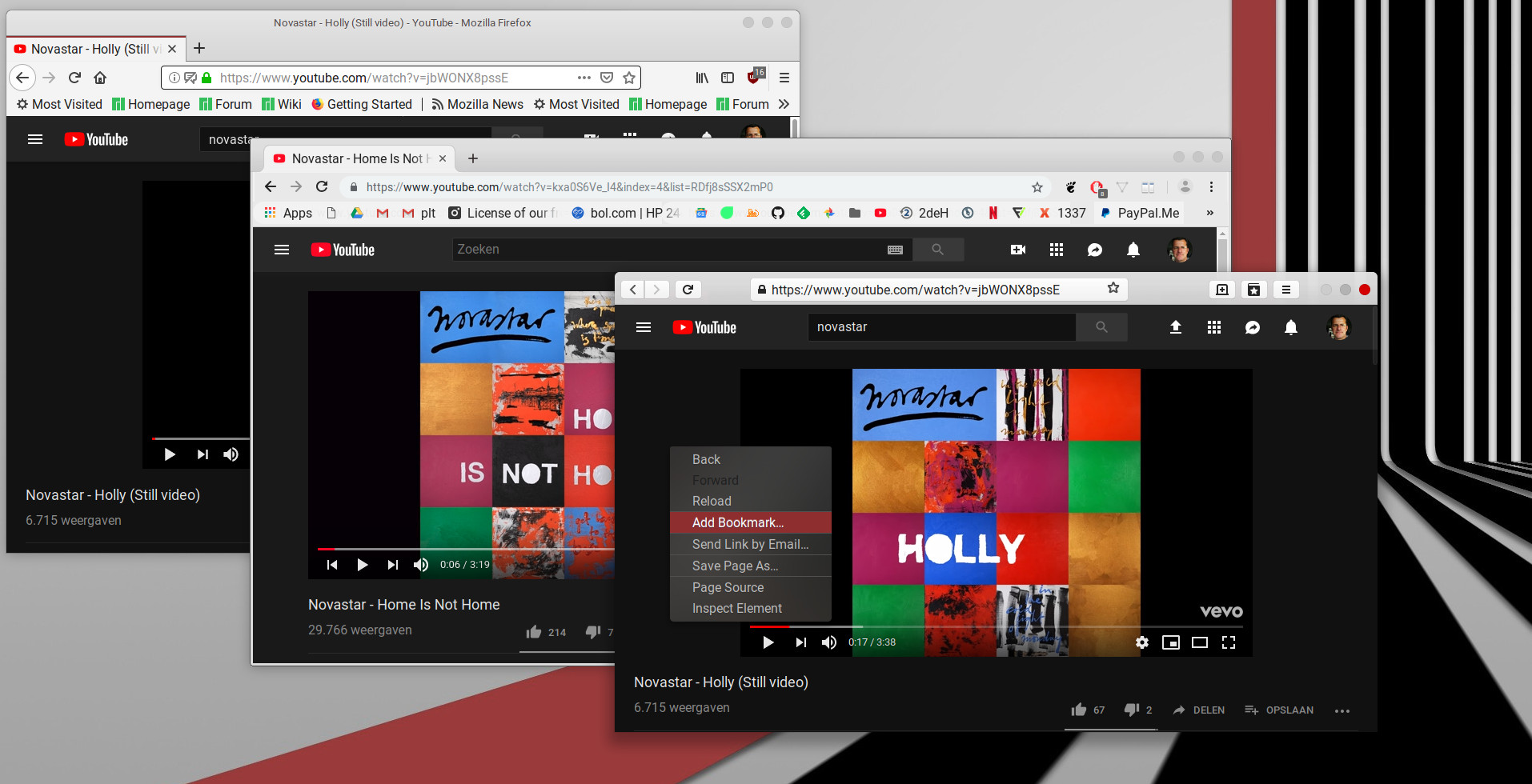Toggle theater mode in Holly player
The height and width of the screenshot is (784, 1532).
[1200, 642]
